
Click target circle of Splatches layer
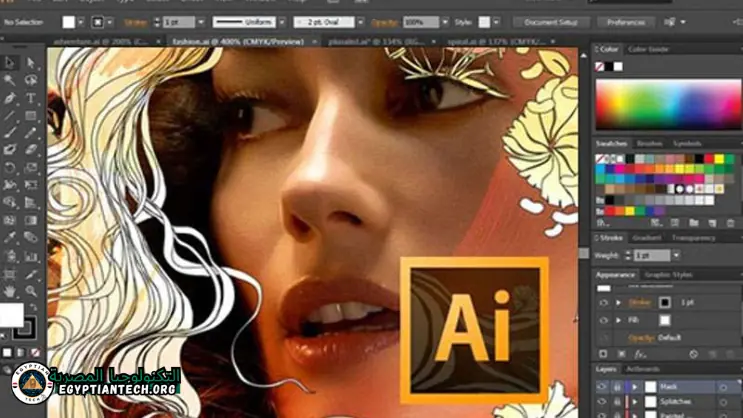[723, 402]
